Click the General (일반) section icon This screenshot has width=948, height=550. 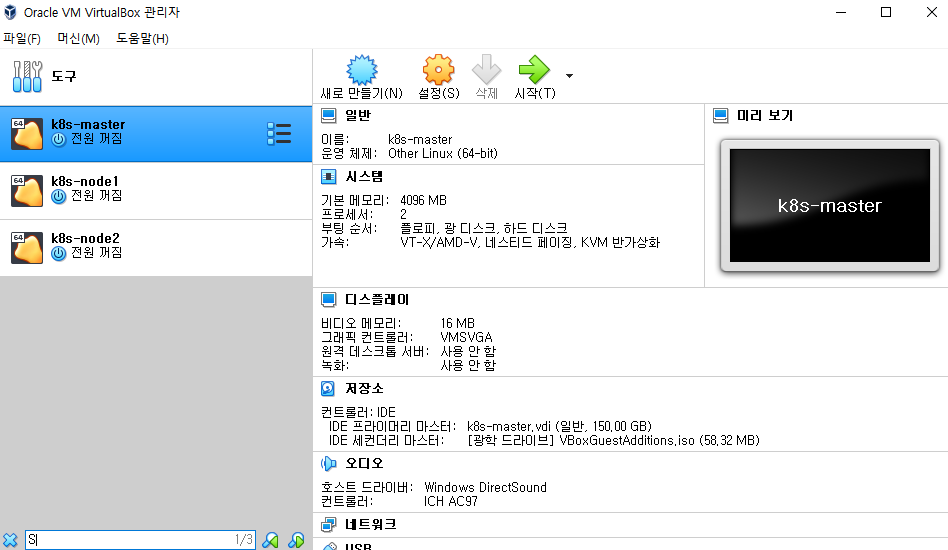click(x=328, y=115)
